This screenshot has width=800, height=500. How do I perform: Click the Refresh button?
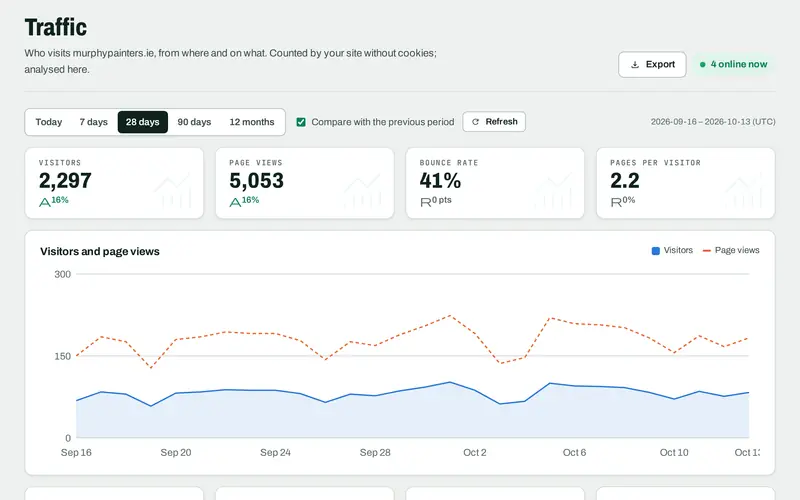coord(494,121)
